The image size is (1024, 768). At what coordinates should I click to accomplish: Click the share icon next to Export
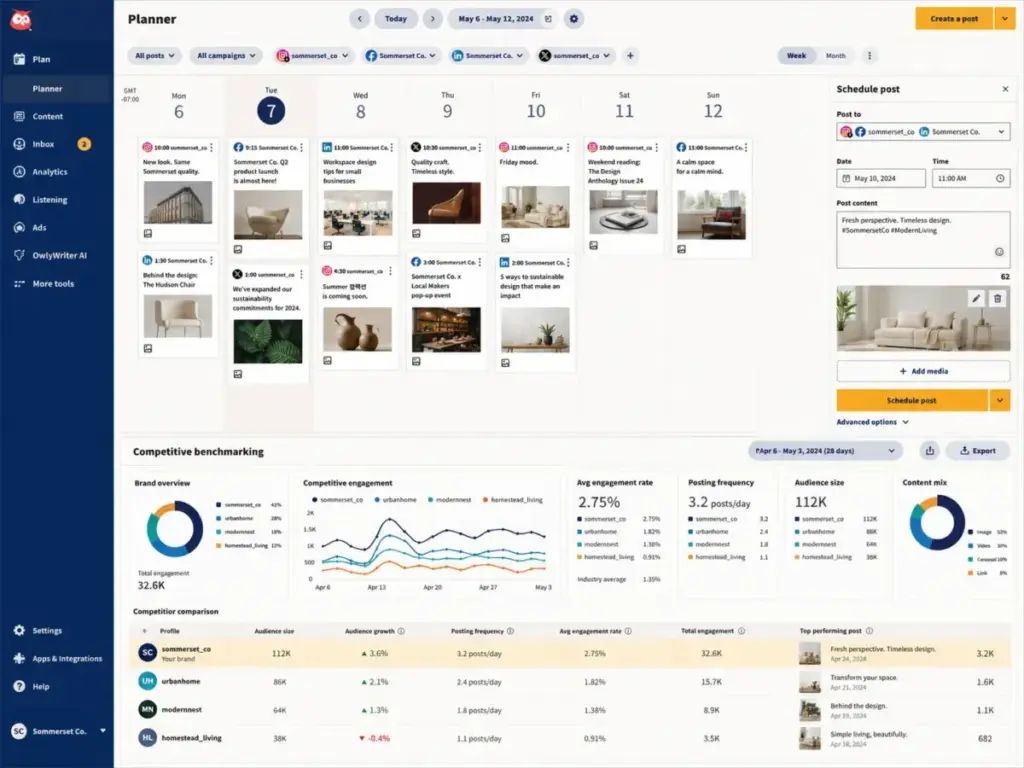point(930,451)
